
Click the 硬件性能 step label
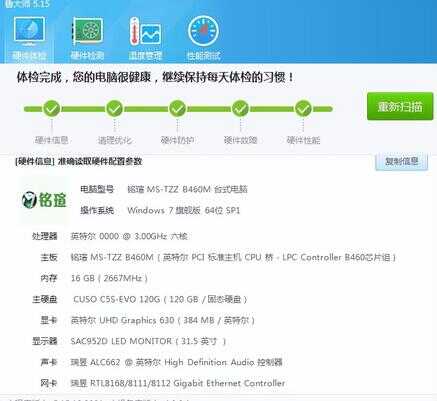click(303, 140)
